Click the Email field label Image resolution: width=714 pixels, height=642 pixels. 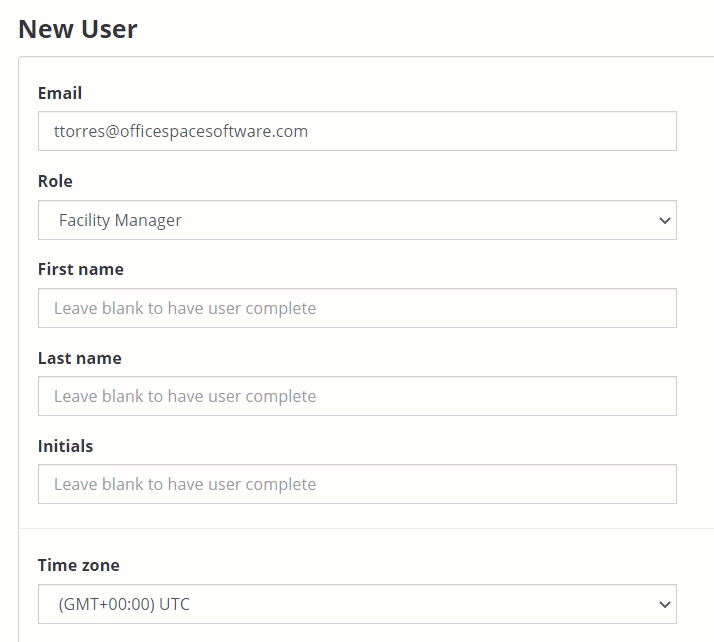[60, 93]
